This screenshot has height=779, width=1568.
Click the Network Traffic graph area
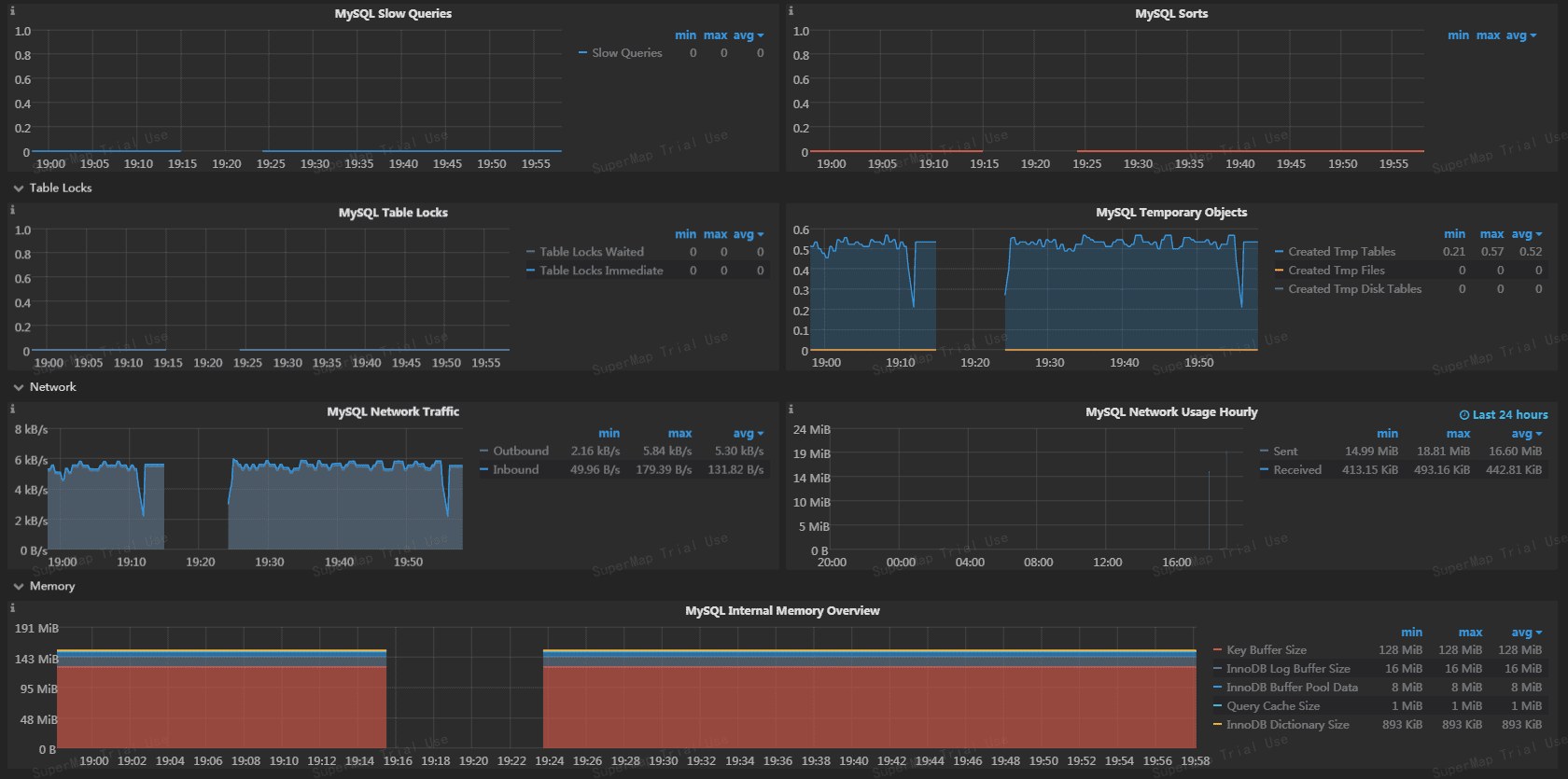pyautogui.click(x=257, y=490)
